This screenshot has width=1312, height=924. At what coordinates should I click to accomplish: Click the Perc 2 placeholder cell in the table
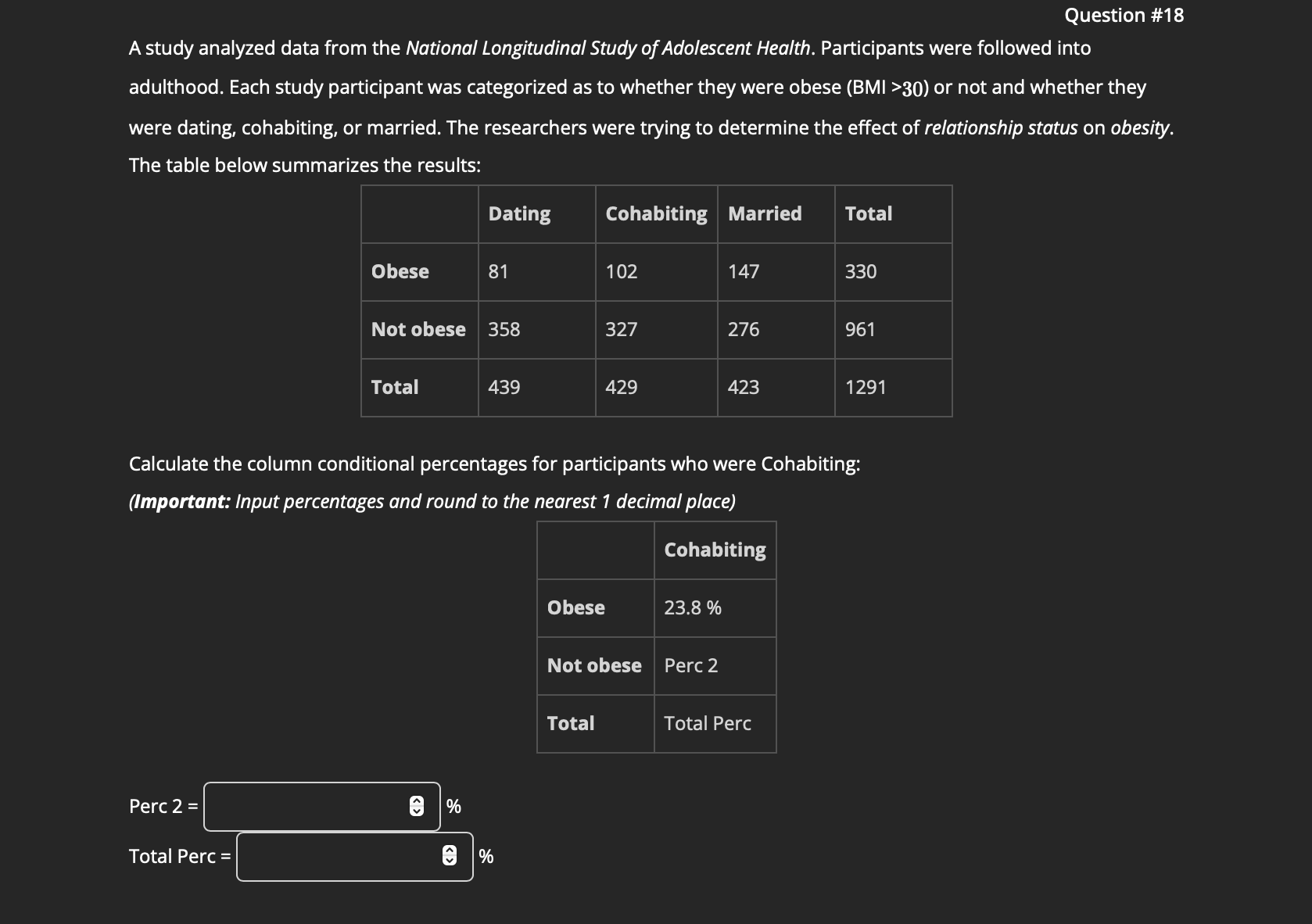tap(691, 665)
